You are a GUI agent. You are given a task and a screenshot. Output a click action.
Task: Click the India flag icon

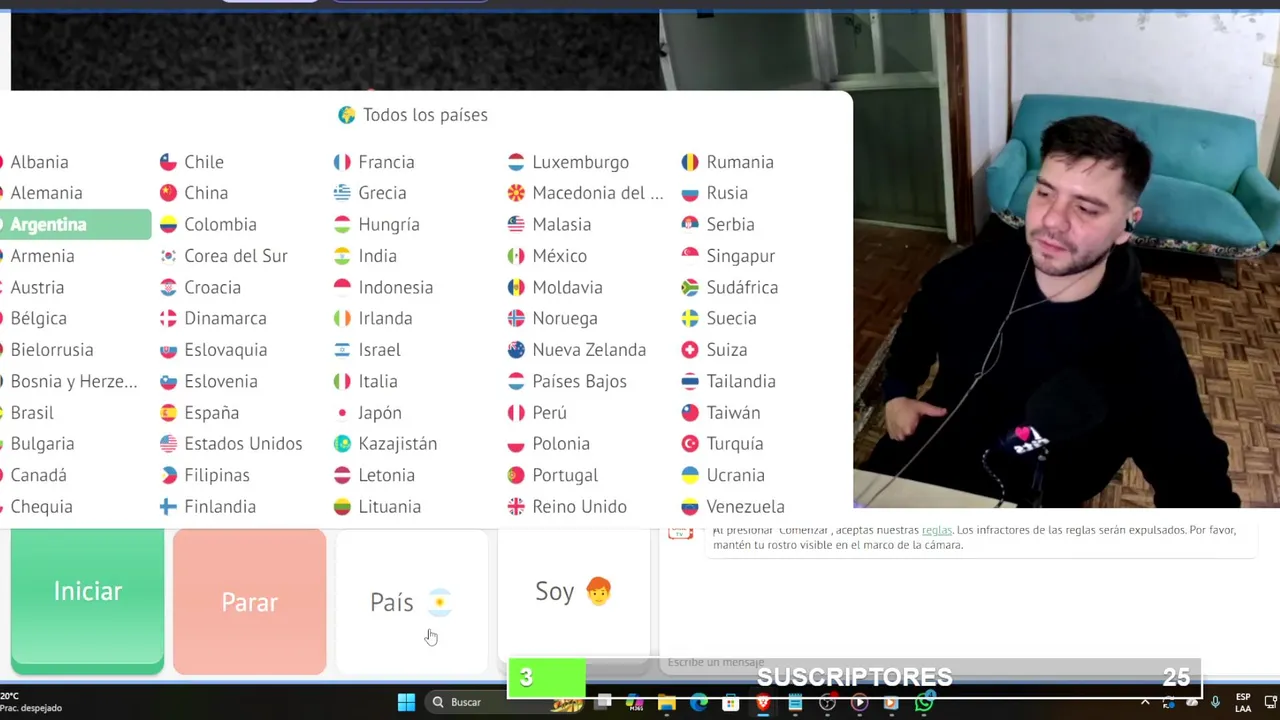(x=342, y=256)
